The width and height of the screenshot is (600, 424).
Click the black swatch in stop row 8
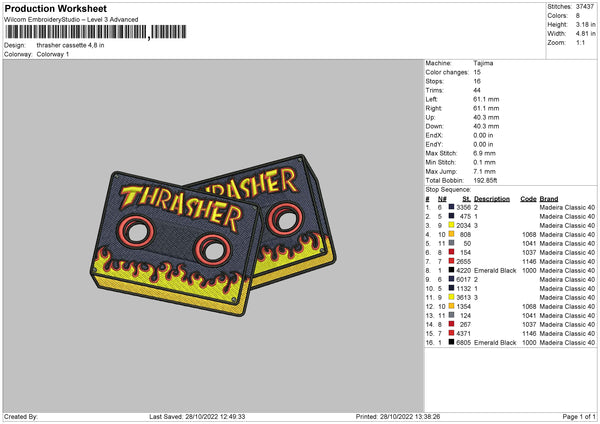452,270
